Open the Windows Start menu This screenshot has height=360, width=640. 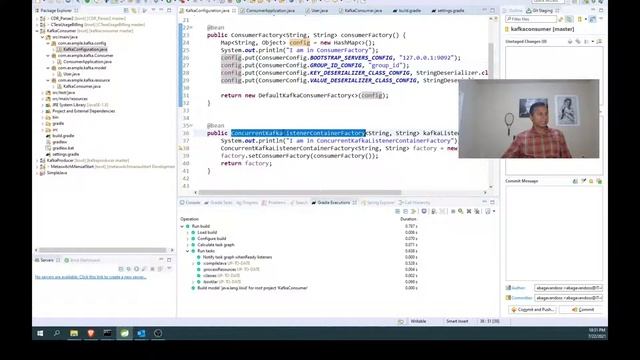pos(40,333)
